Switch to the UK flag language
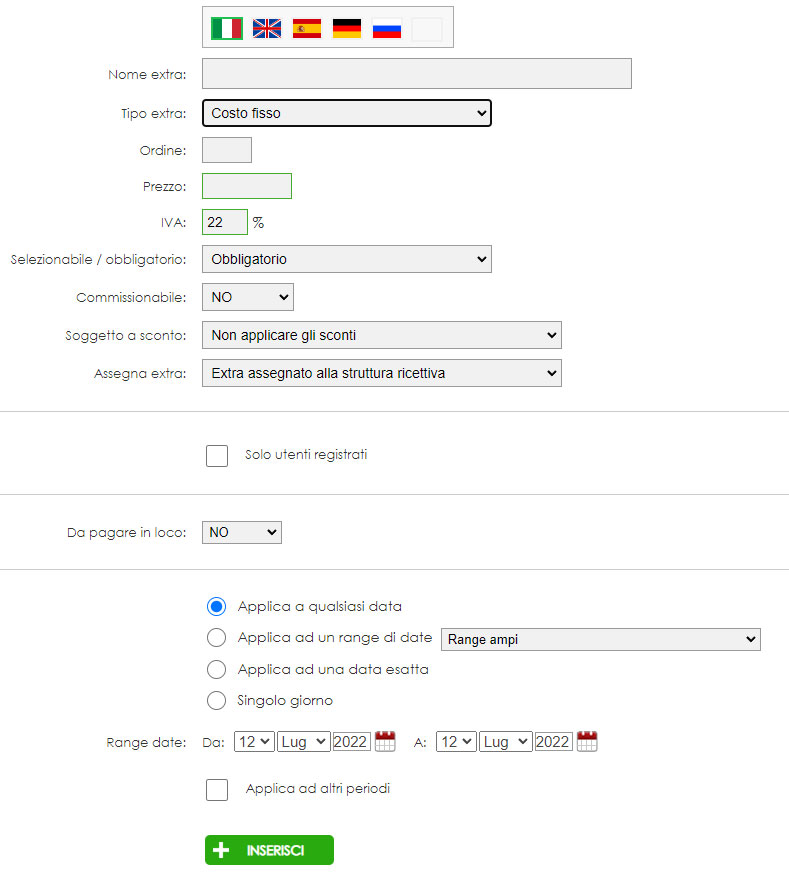The image size is (789, 890). click(x=267, y=28)
